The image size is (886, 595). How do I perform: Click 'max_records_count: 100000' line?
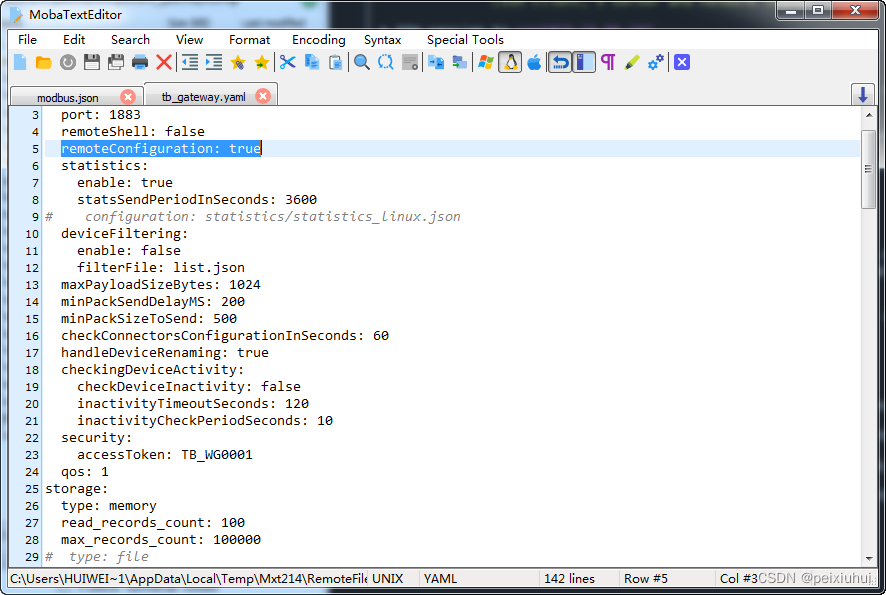(x=160, y=540)
